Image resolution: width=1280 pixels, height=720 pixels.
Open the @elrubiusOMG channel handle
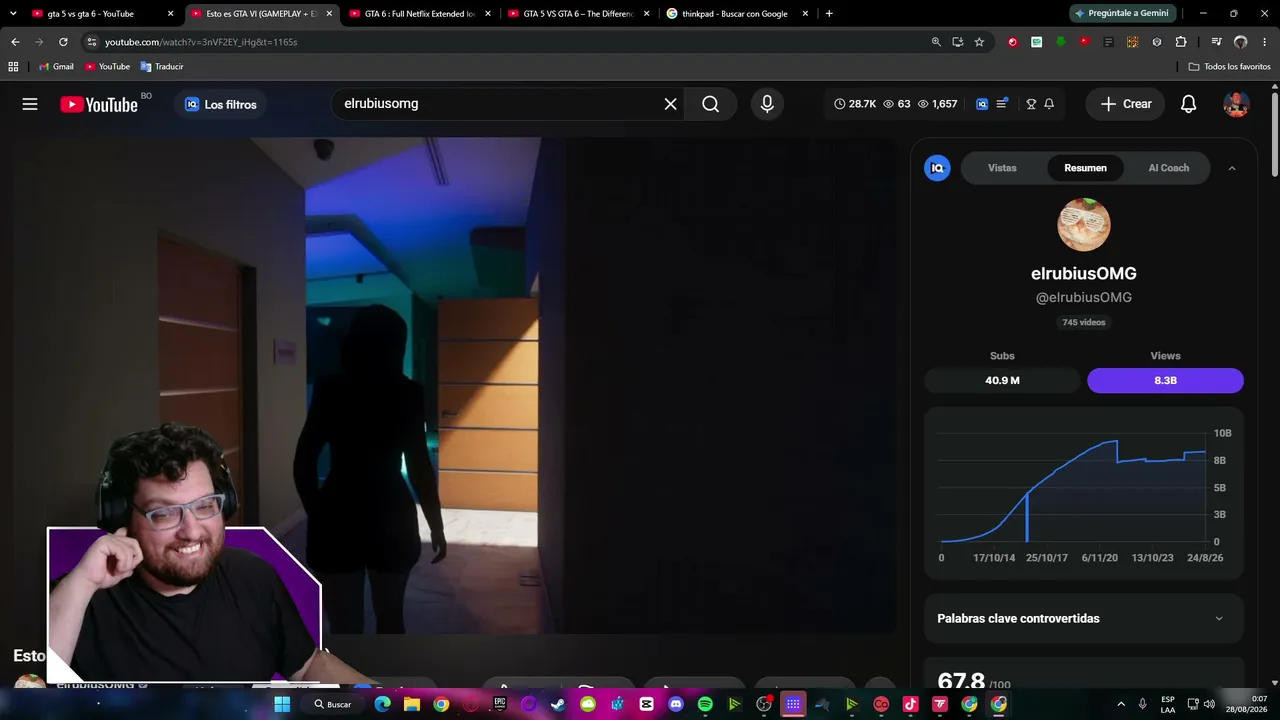point(1084,297)
